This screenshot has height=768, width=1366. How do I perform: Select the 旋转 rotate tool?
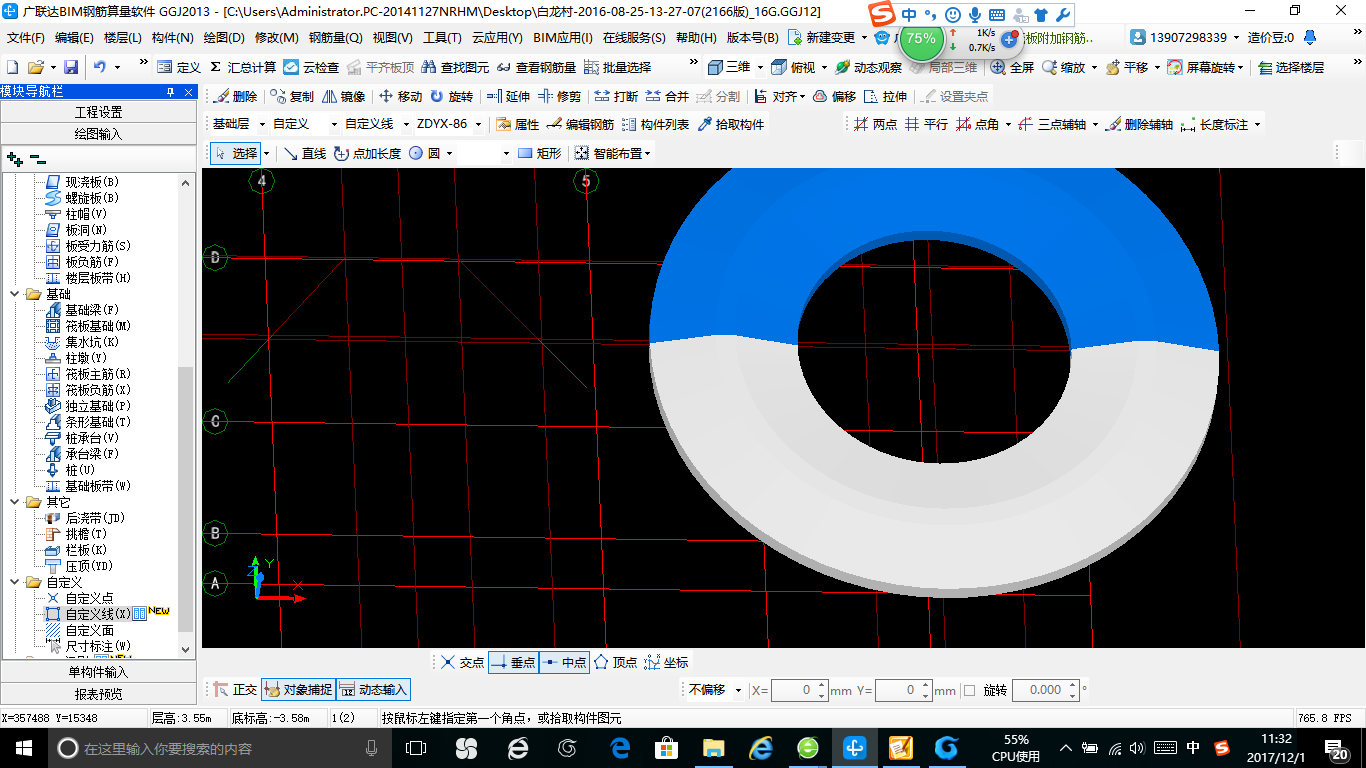pos(451,97)
